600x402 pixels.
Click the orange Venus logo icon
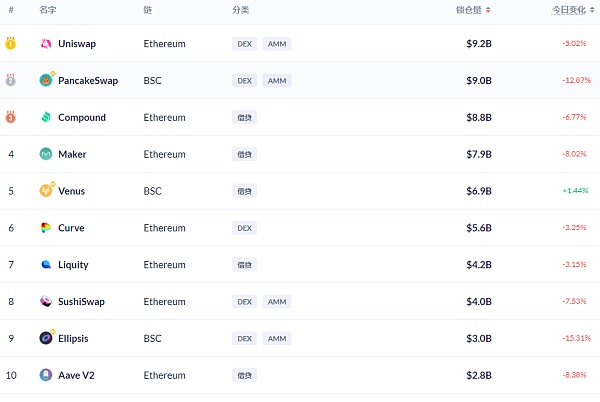(46, 190)
